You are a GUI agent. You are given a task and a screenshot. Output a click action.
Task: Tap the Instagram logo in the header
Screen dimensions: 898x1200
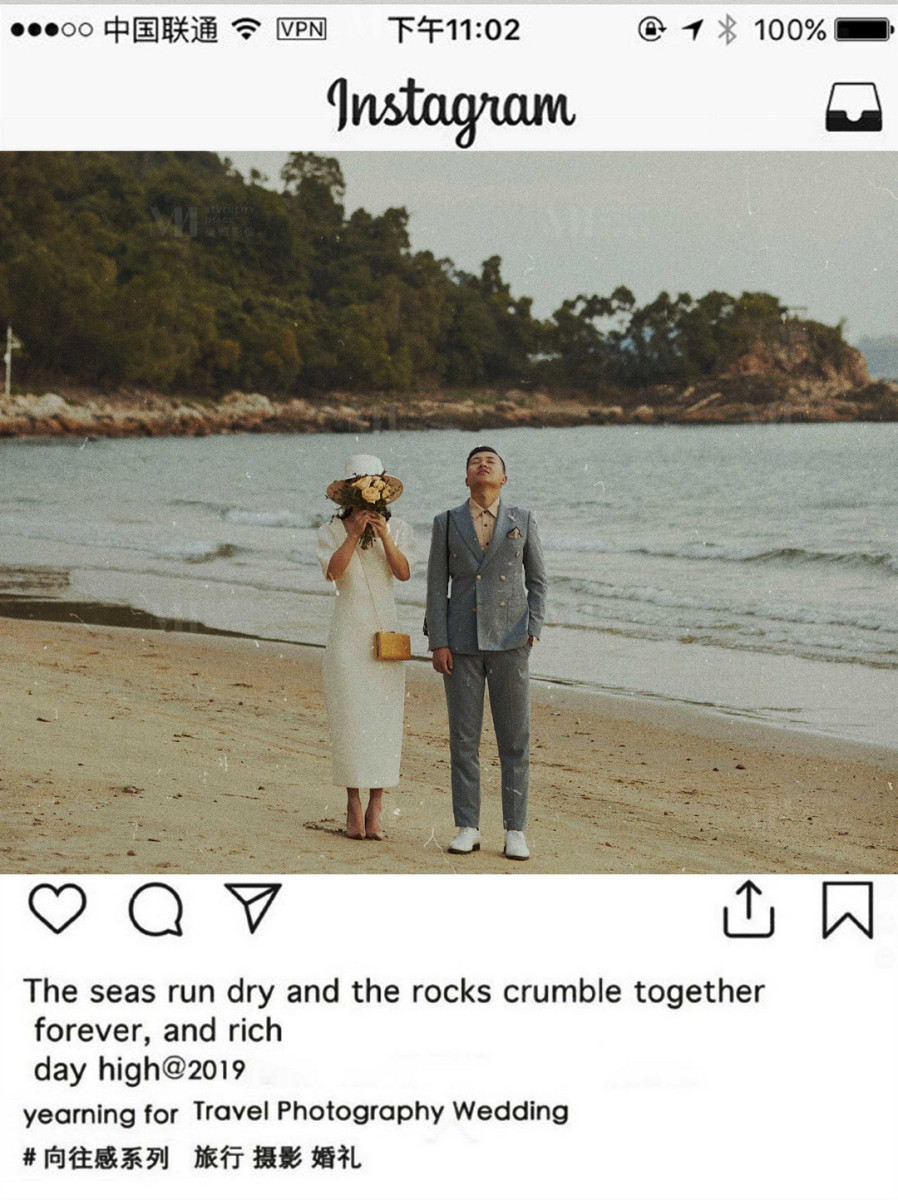(x=451, y=108)
